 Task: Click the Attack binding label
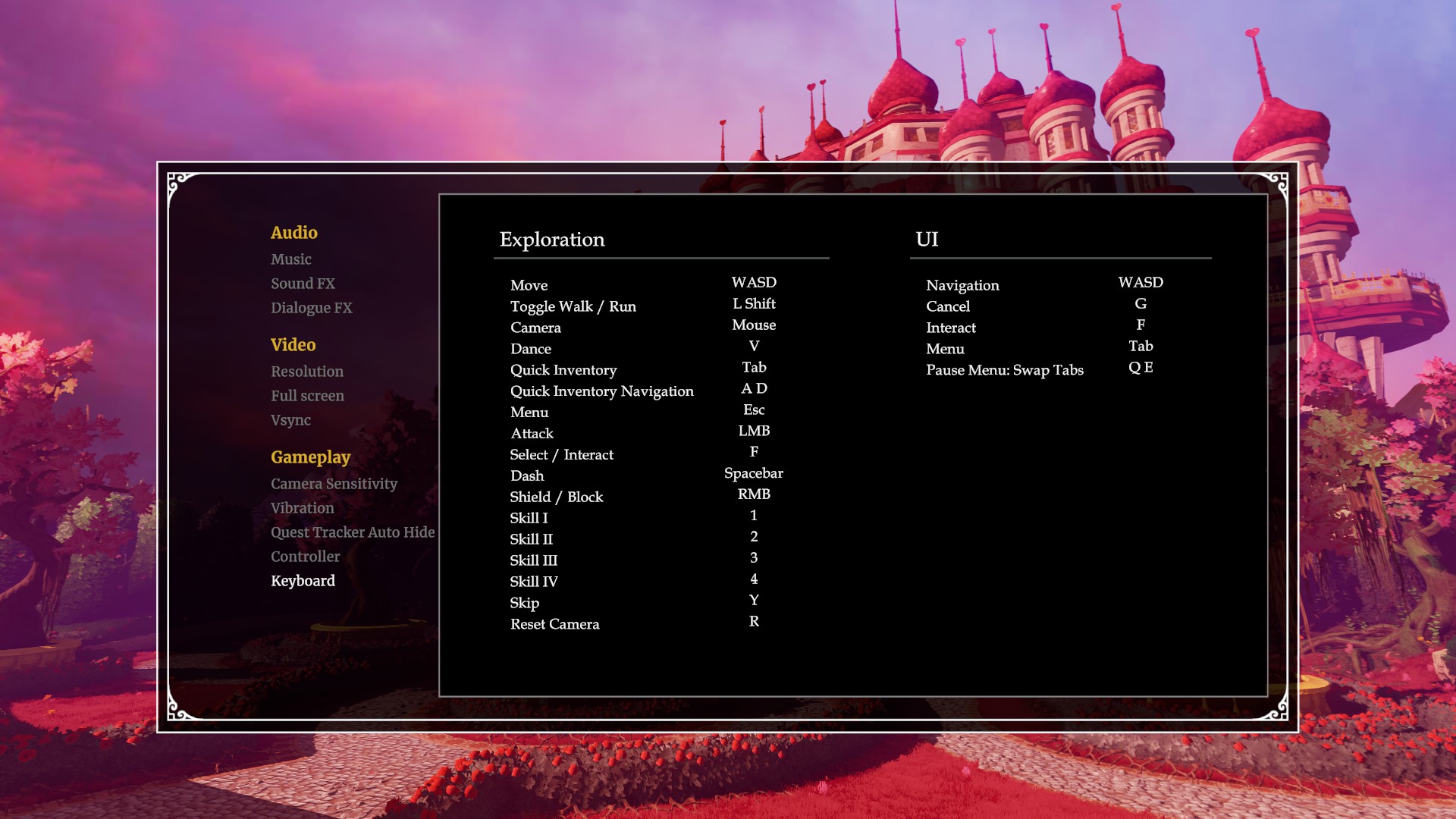[532, 434]
